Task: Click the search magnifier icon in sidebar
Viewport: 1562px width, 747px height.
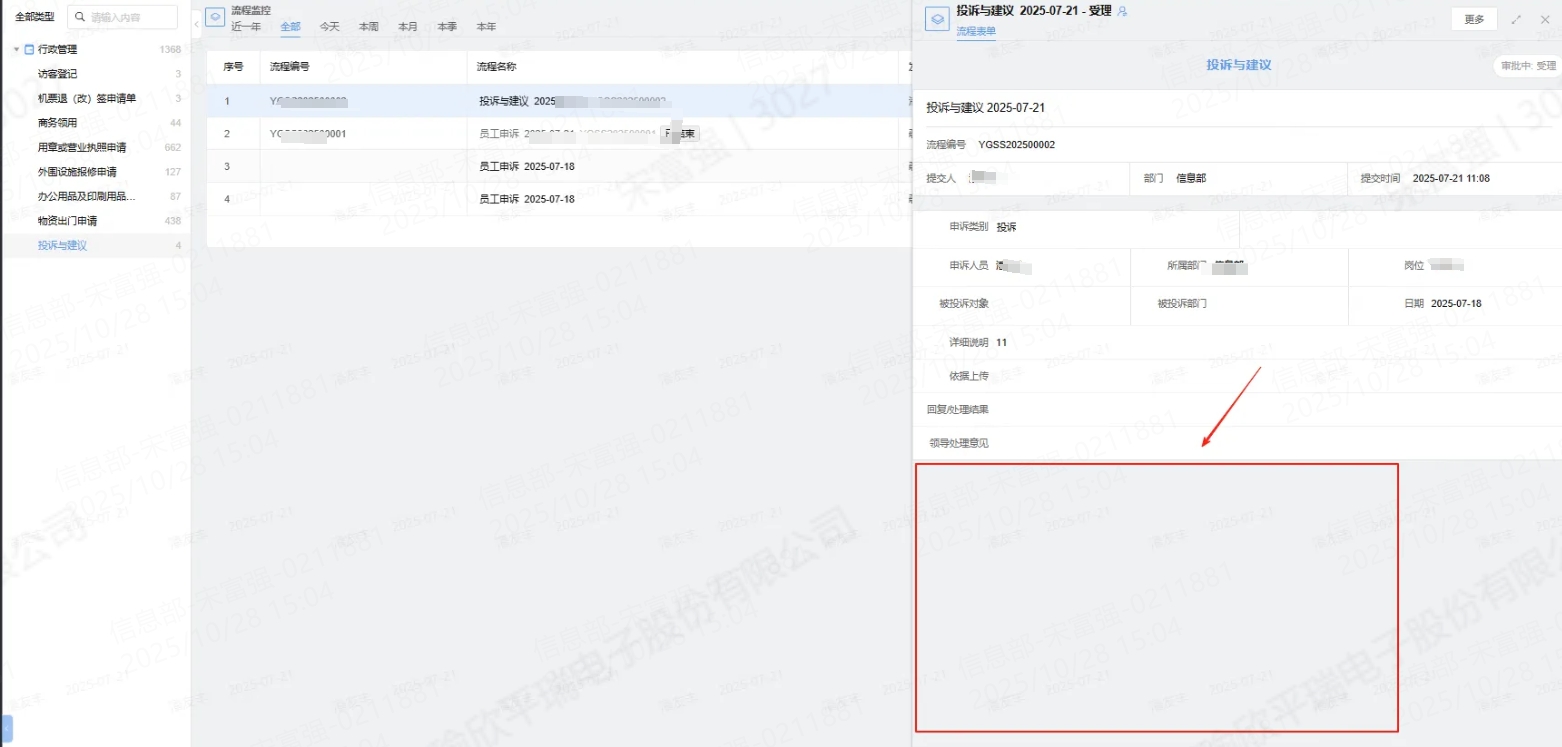Action: 80,17
